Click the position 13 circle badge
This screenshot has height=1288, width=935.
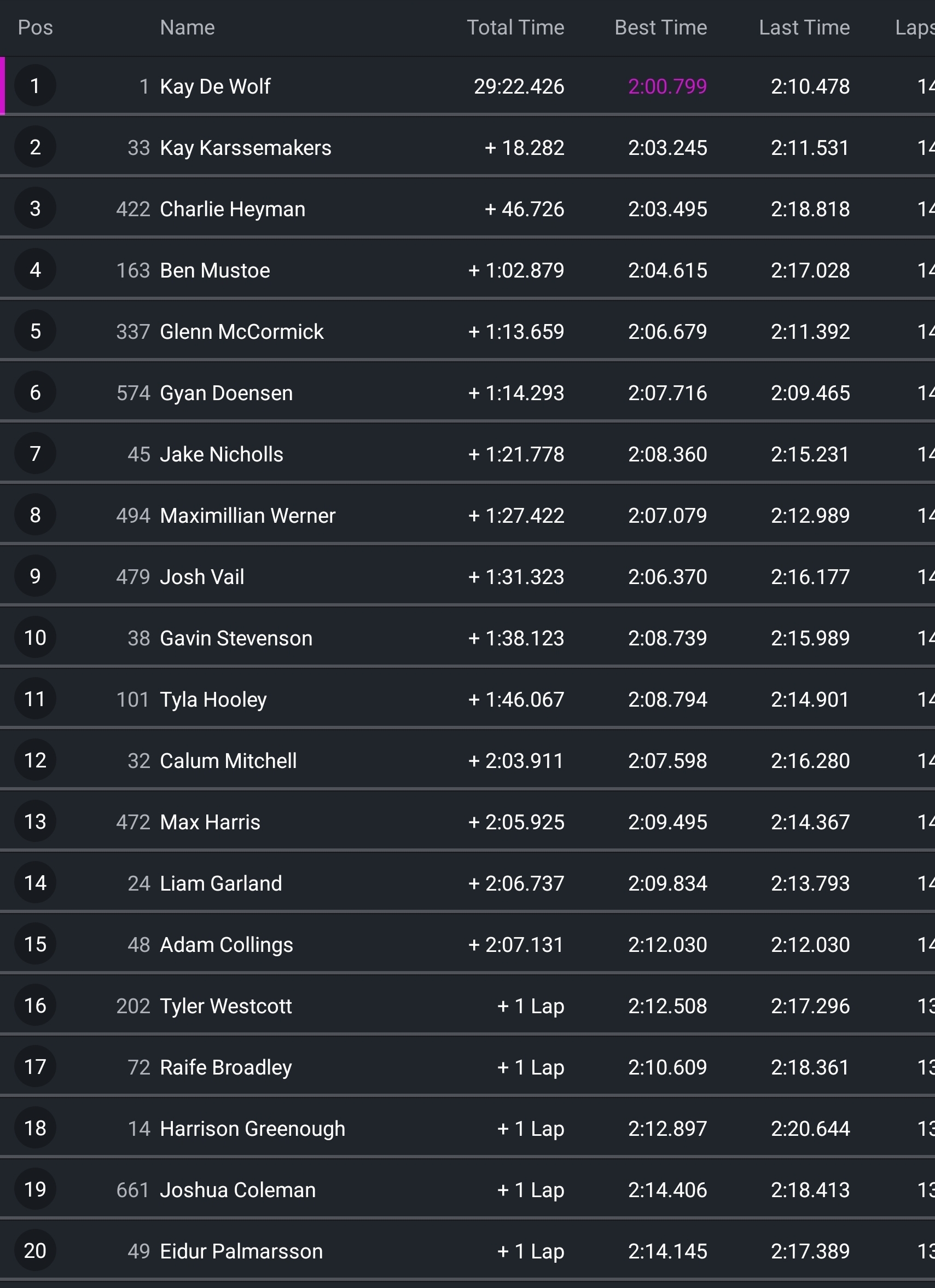(35, 822)
